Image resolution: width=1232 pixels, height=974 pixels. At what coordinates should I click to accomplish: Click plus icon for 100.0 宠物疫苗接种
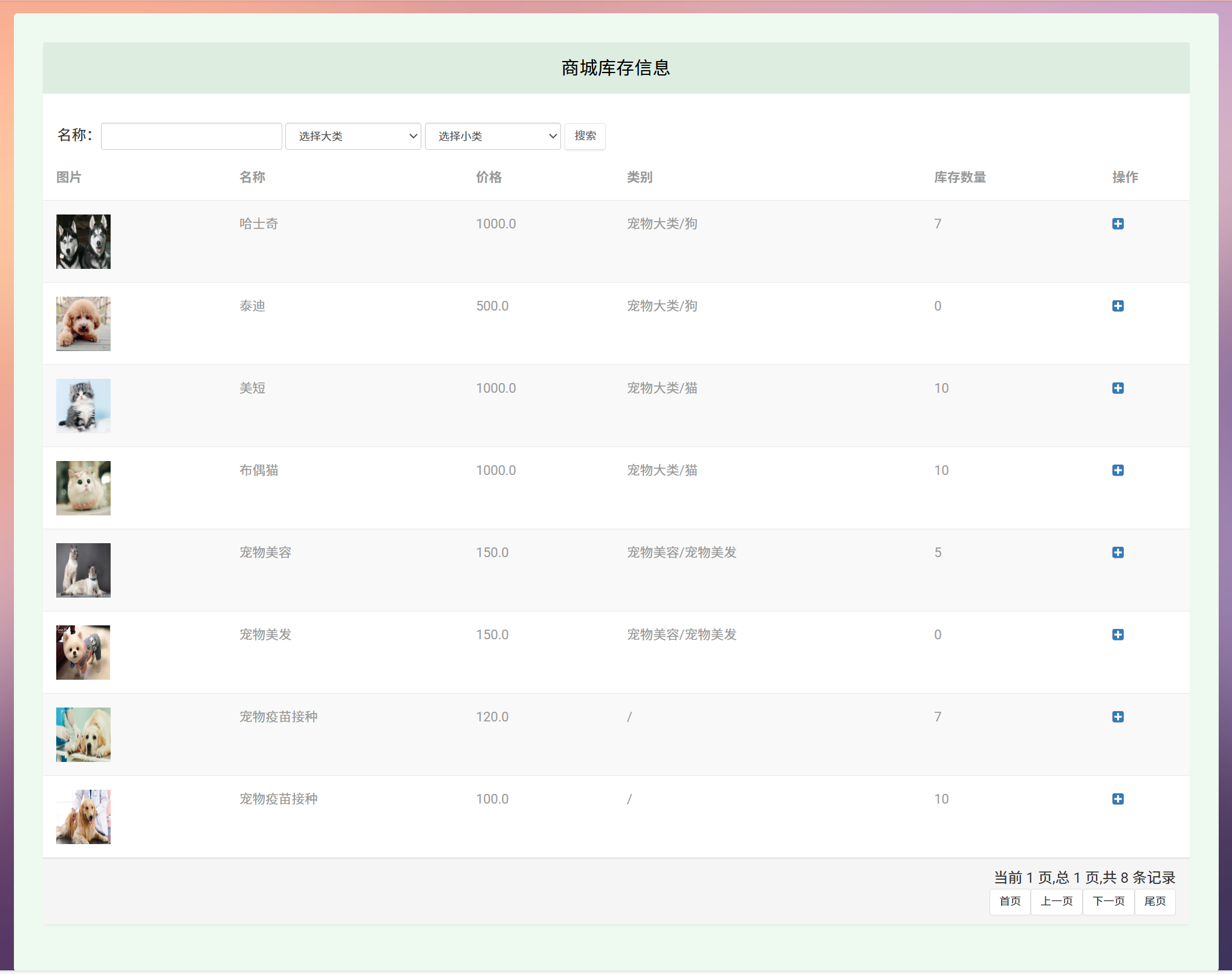[x=1118, y=799]
